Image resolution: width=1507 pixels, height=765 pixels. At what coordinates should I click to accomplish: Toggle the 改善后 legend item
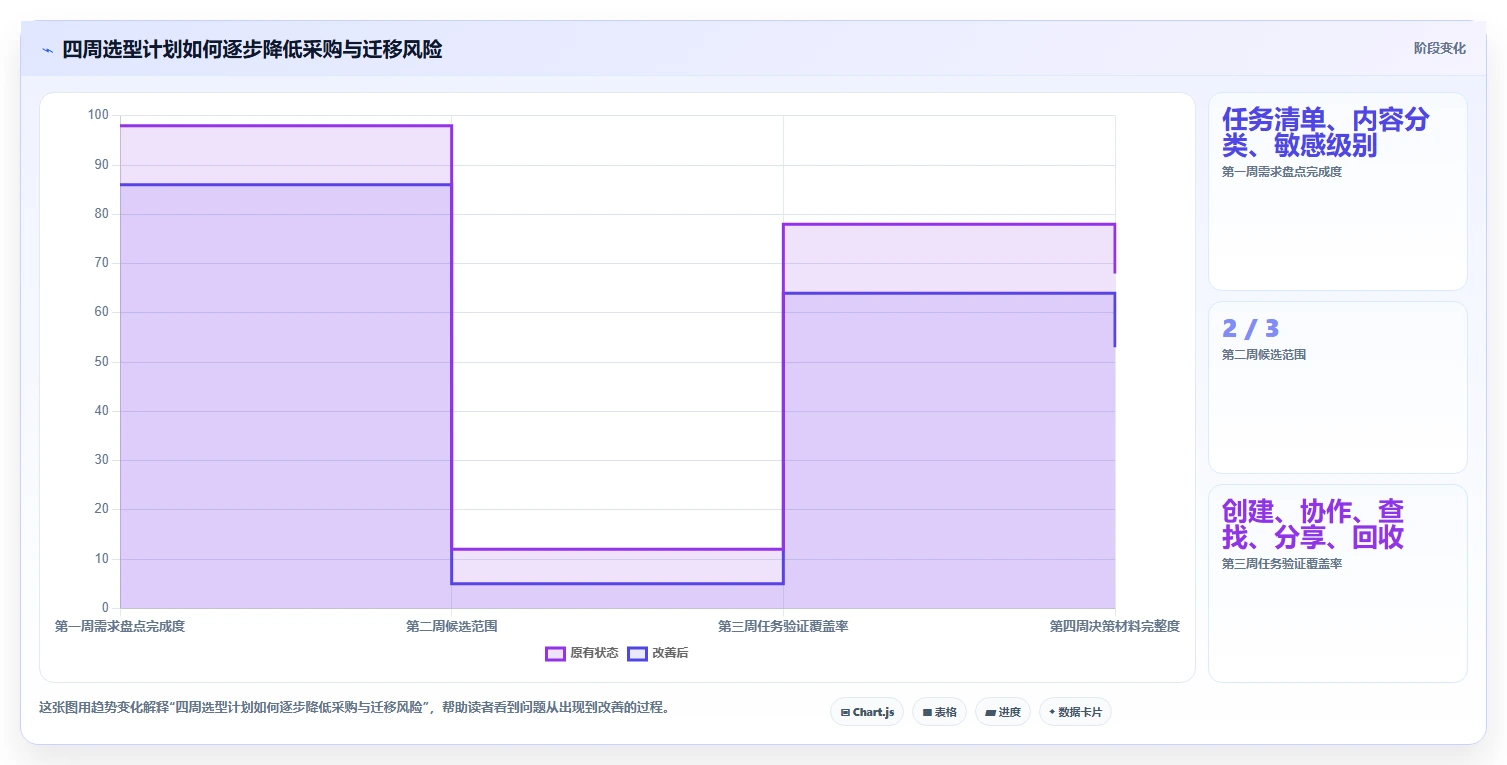coord(658,653)
